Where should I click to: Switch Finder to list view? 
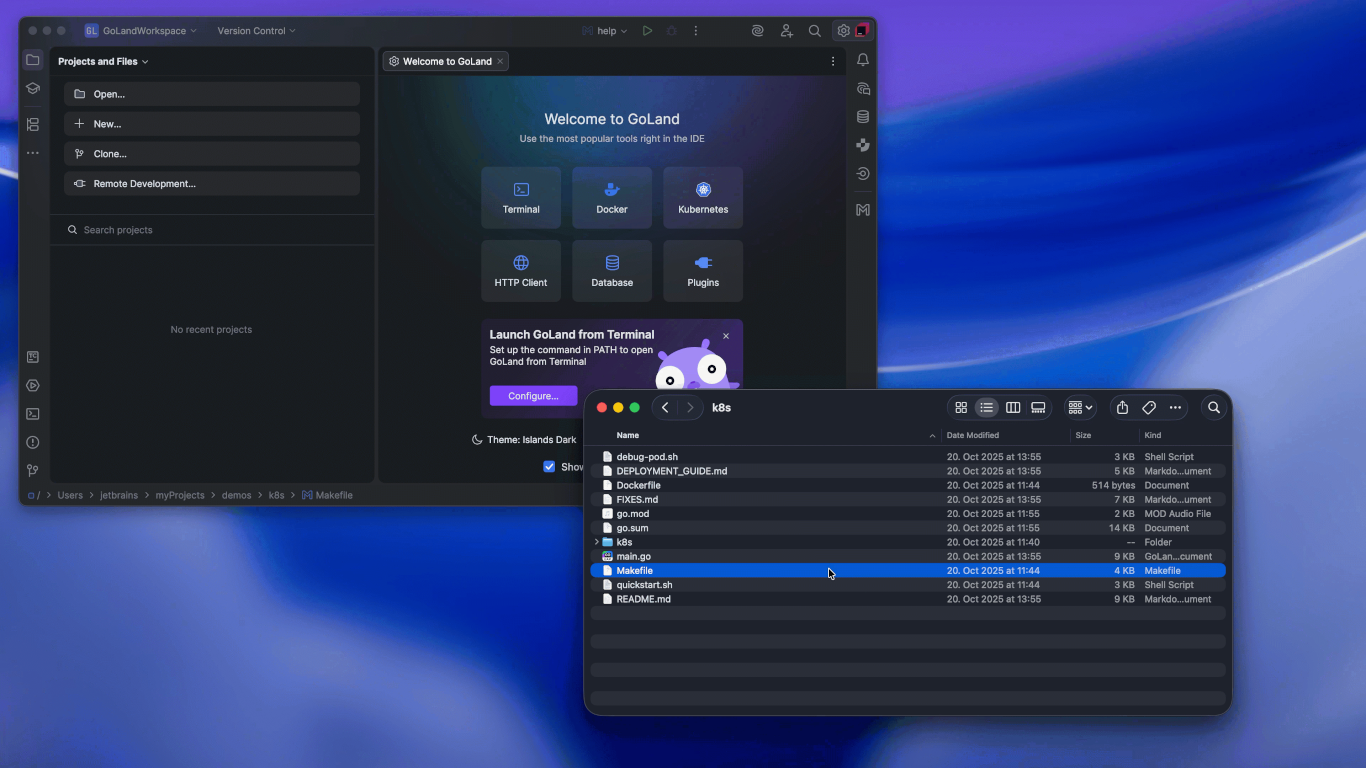[x=987, y=408]
